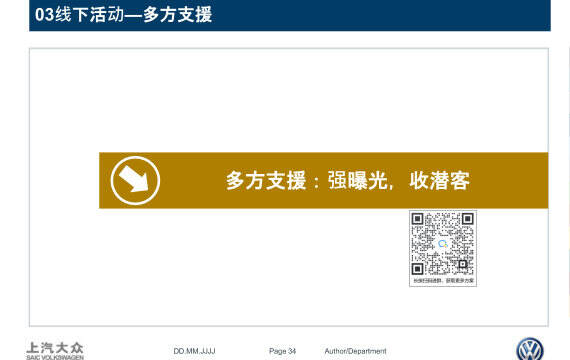
Task: Click the banner text 收潜客
Action: pos(439,180)
